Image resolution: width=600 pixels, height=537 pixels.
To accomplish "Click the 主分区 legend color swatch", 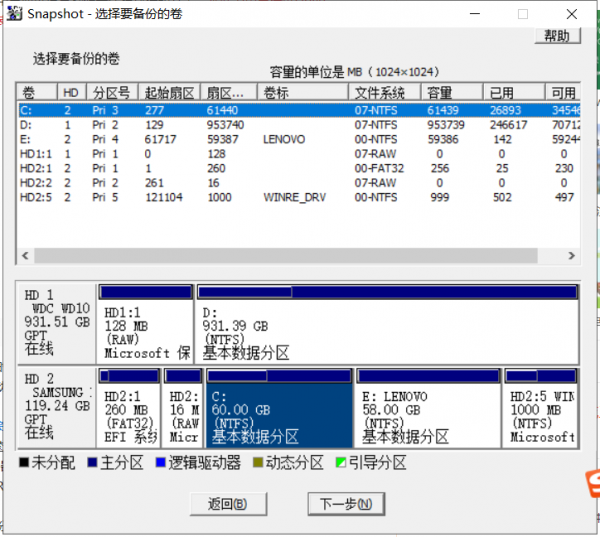I will click(x=93, y=463).
